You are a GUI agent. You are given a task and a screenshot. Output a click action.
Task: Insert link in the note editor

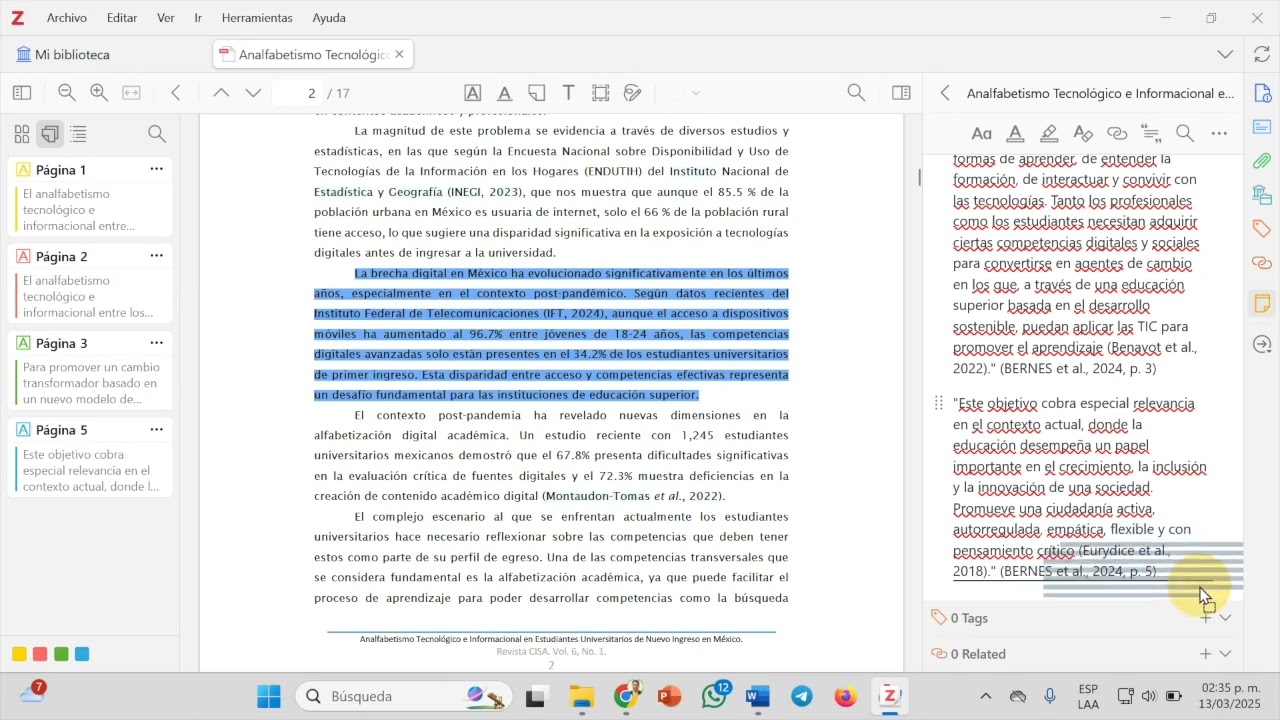coord(1117,134)
